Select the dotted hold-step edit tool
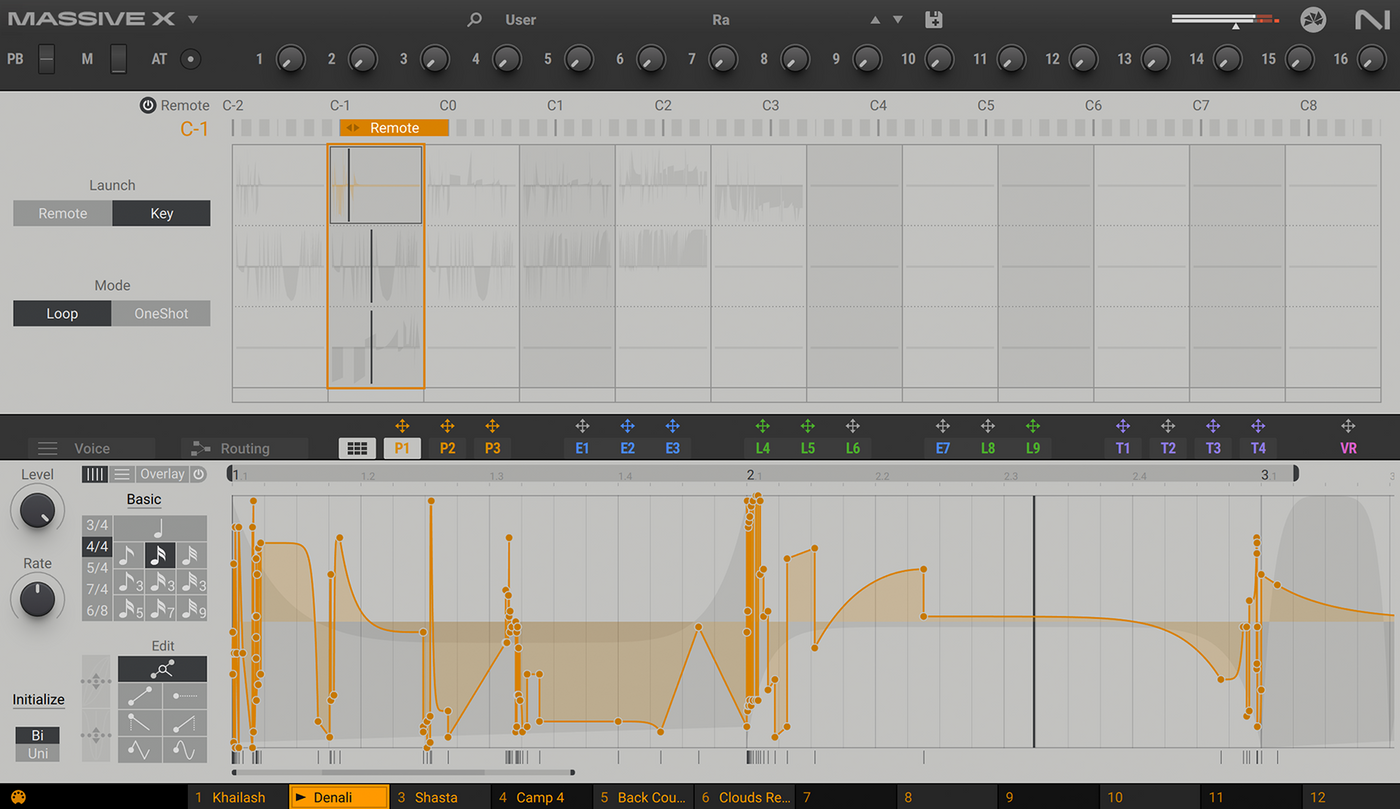 click(x=185, y=696)
